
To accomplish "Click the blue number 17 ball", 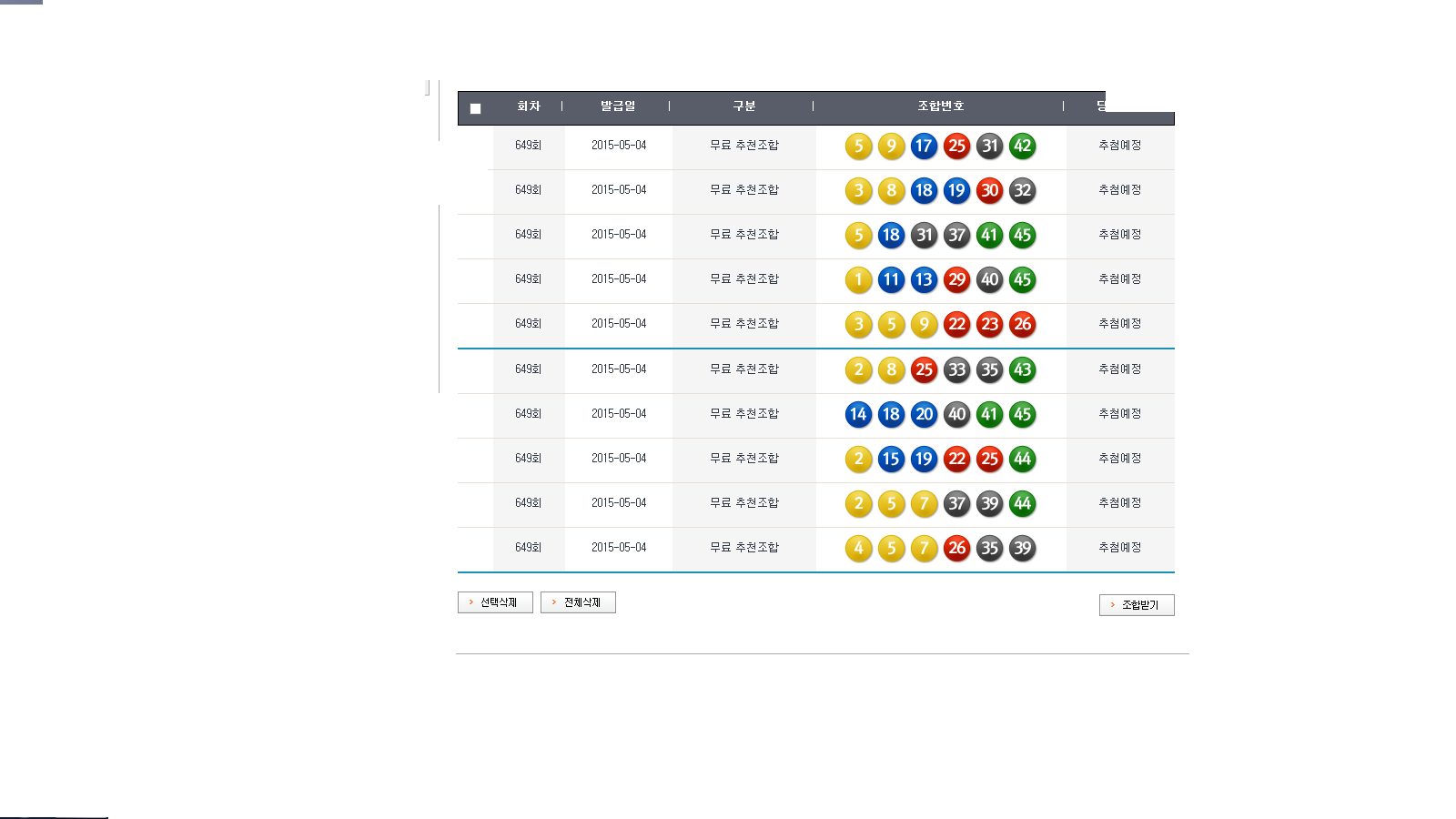I will 924,146.
